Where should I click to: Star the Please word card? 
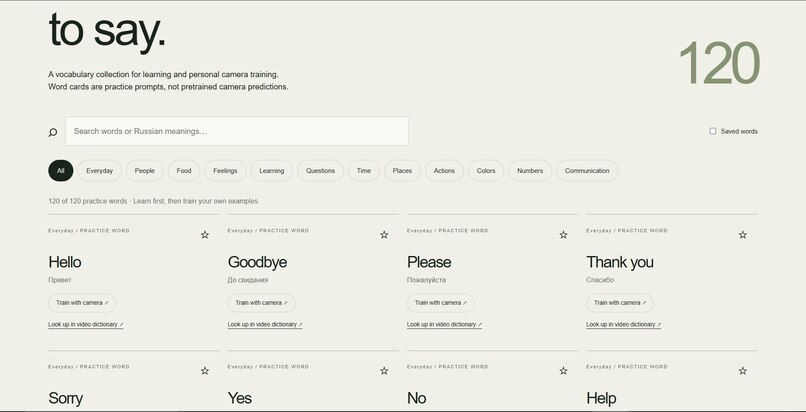(x=563, y=235)
